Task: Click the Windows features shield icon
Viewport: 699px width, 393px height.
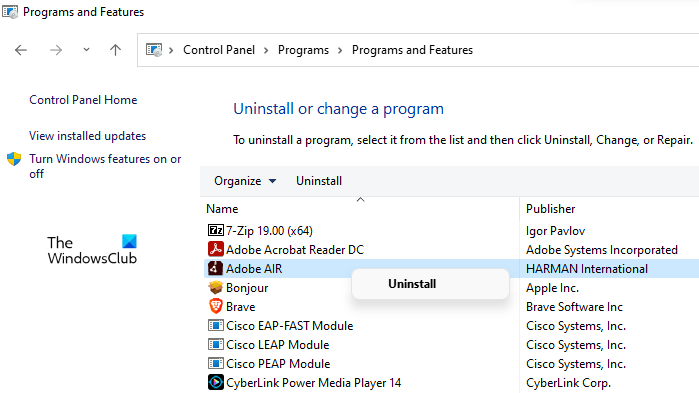Action: [x=14, y=159]
